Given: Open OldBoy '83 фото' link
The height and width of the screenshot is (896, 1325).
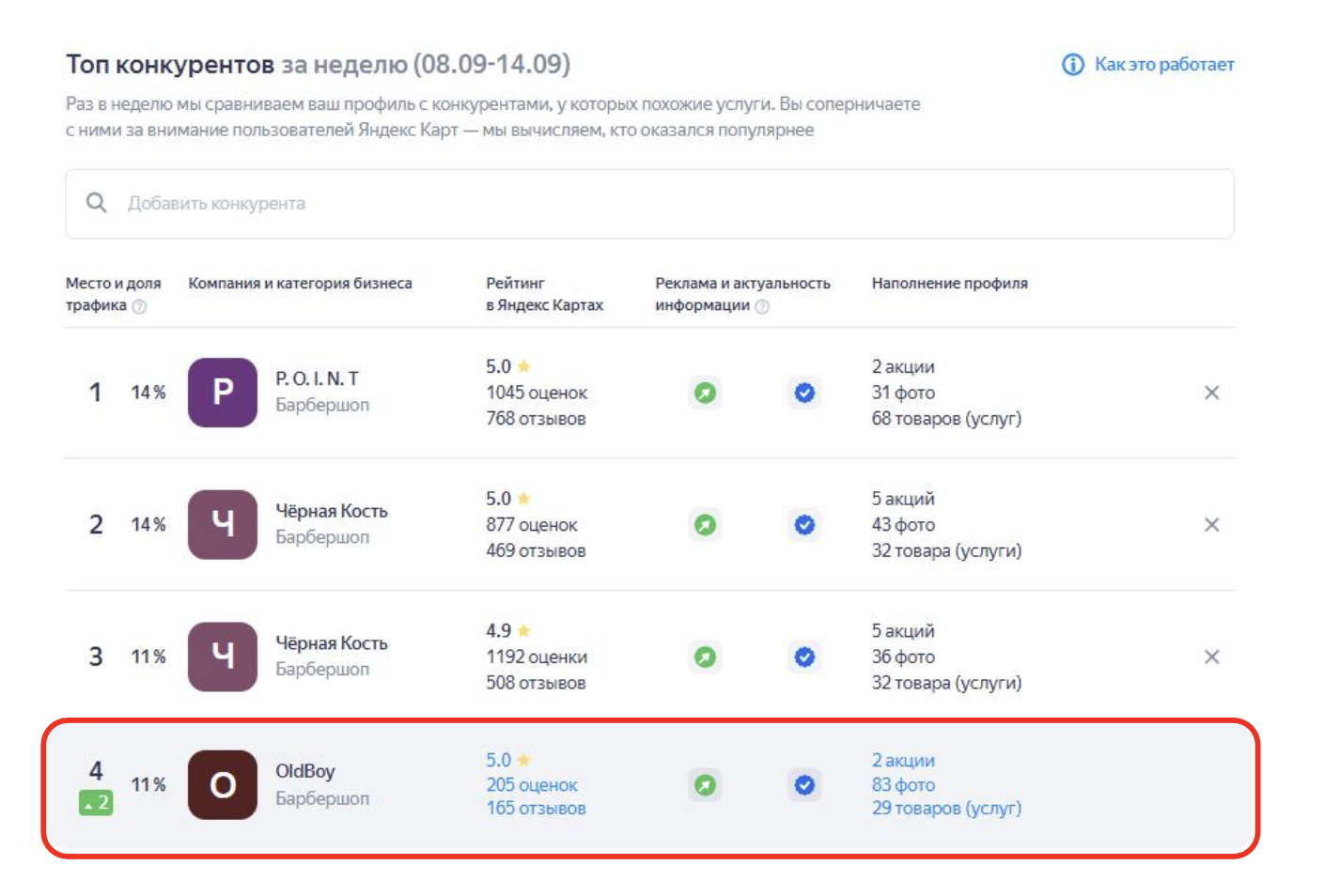Looking at the screenshot, I should tap(903, 785).
